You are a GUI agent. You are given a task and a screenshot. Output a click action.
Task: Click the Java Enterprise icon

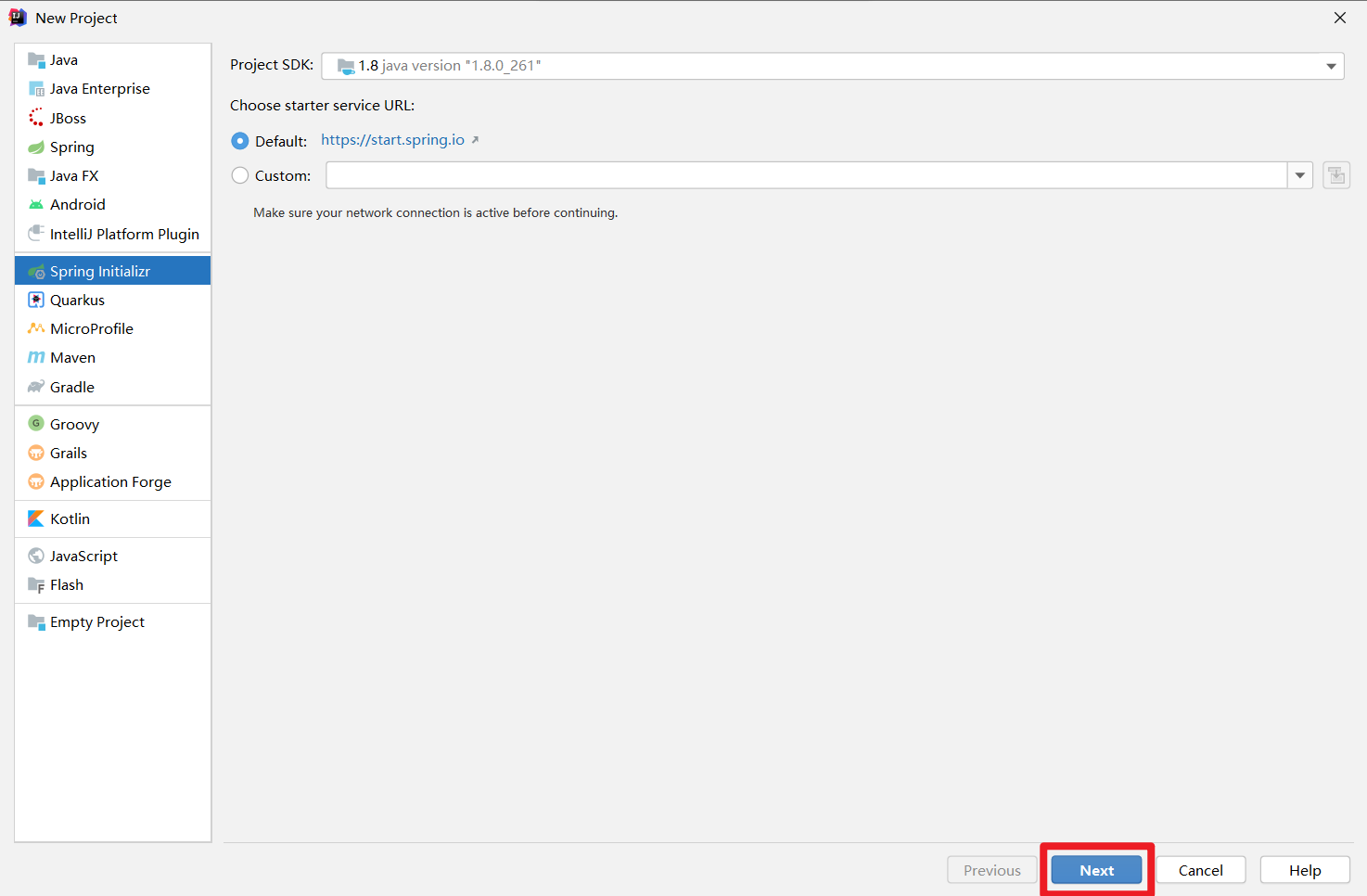[x=36, y=89]
